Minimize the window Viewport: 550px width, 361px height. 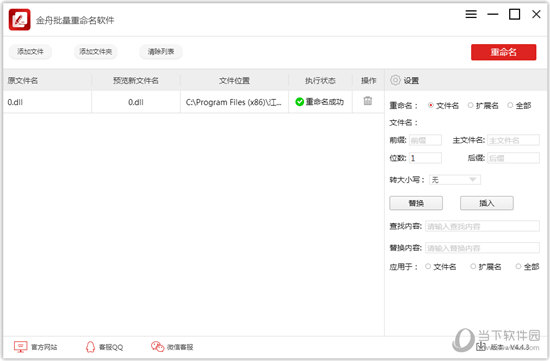click(x=493, y=14)
